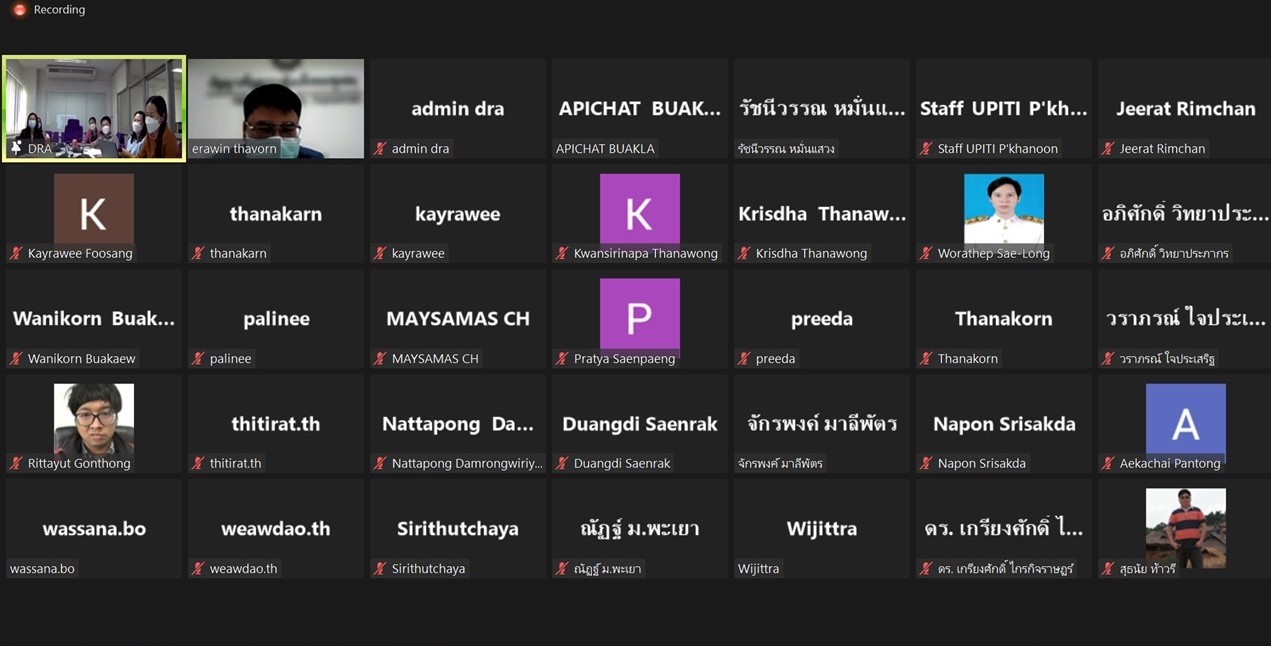
Task: Click muted mic icon next to Krisdha Thanawong
Action: click(744, 254)
